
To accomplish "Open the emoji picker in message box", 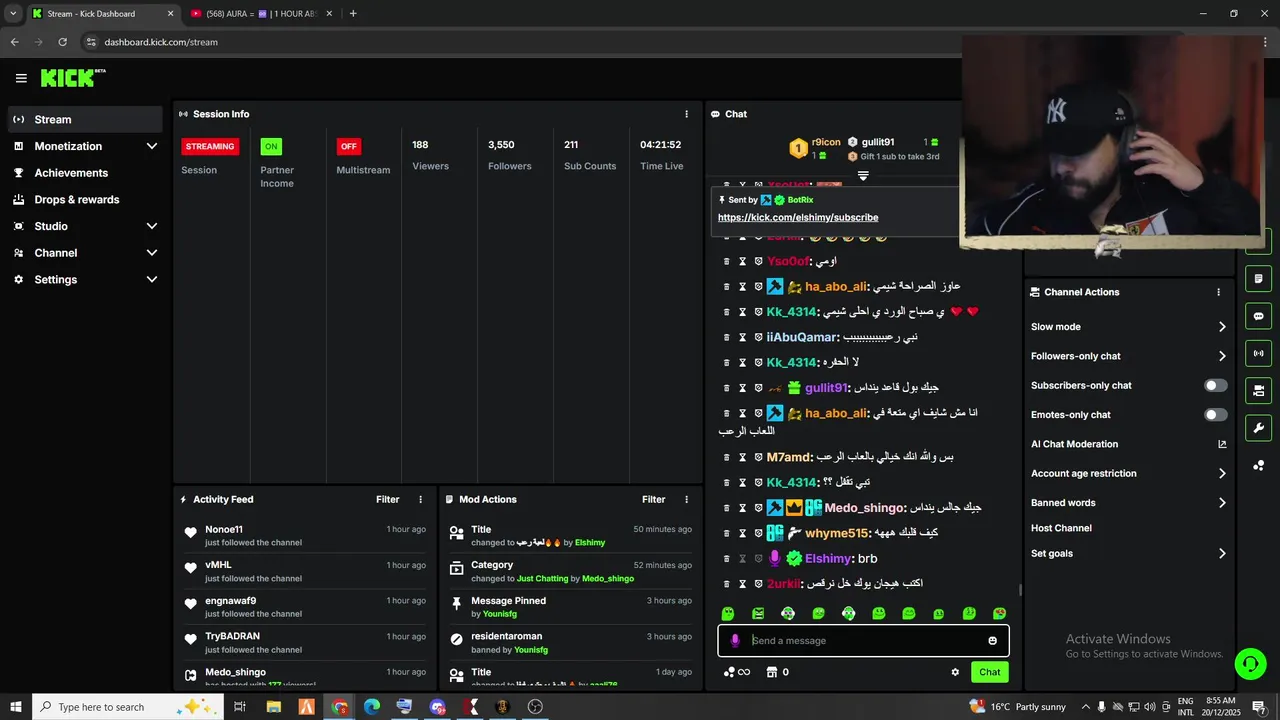I will pyautogui.click(x=993, y=641).
